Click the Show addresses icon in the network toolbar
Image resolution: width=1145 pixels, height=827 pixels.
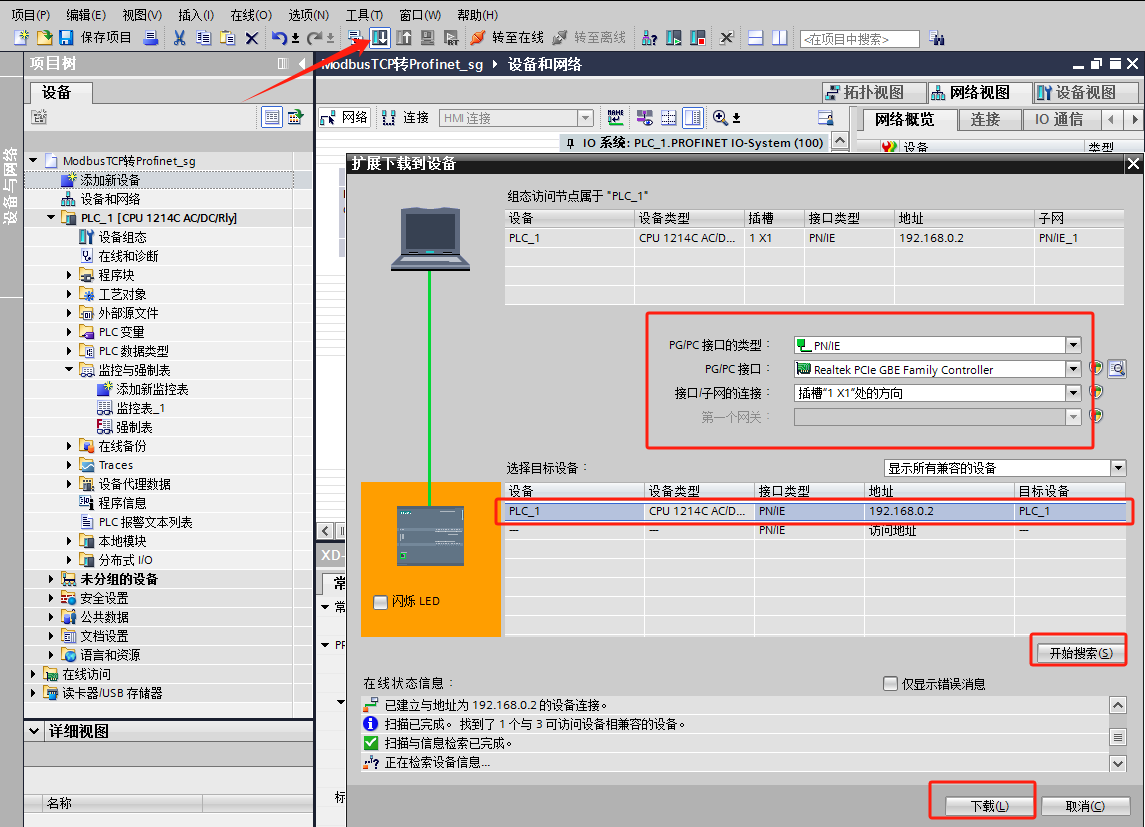coord(645,118)
